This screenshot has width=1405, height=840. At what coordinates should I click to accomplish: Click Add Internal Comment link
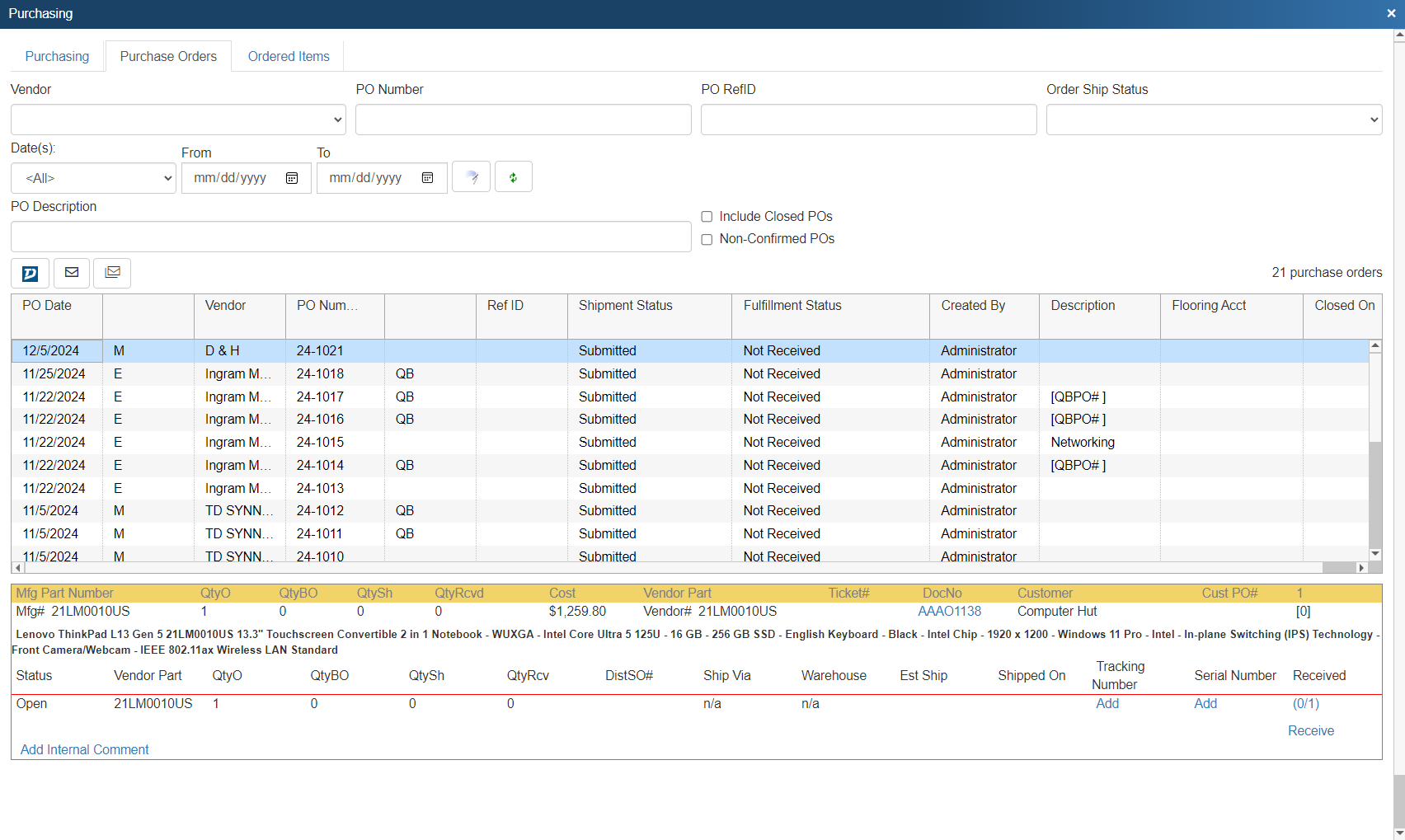pos(84,749)
